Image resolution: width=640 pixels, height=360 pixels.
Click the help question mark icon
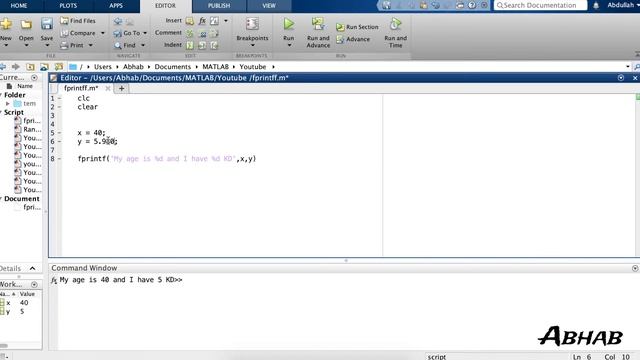click(472, 5)
